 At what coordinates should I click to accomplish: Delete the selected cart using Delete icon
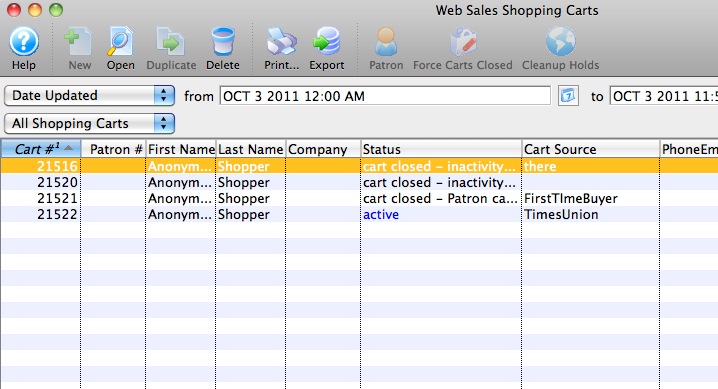(x=223, y=48)
